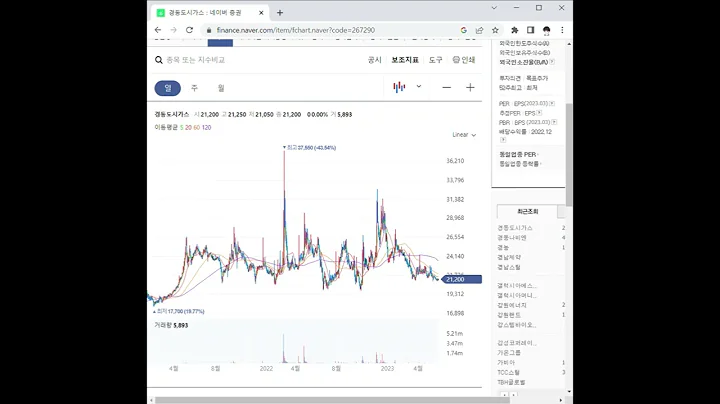Open the Google icon in address bar
Screen dimensions: 720x404
point(463,30)
